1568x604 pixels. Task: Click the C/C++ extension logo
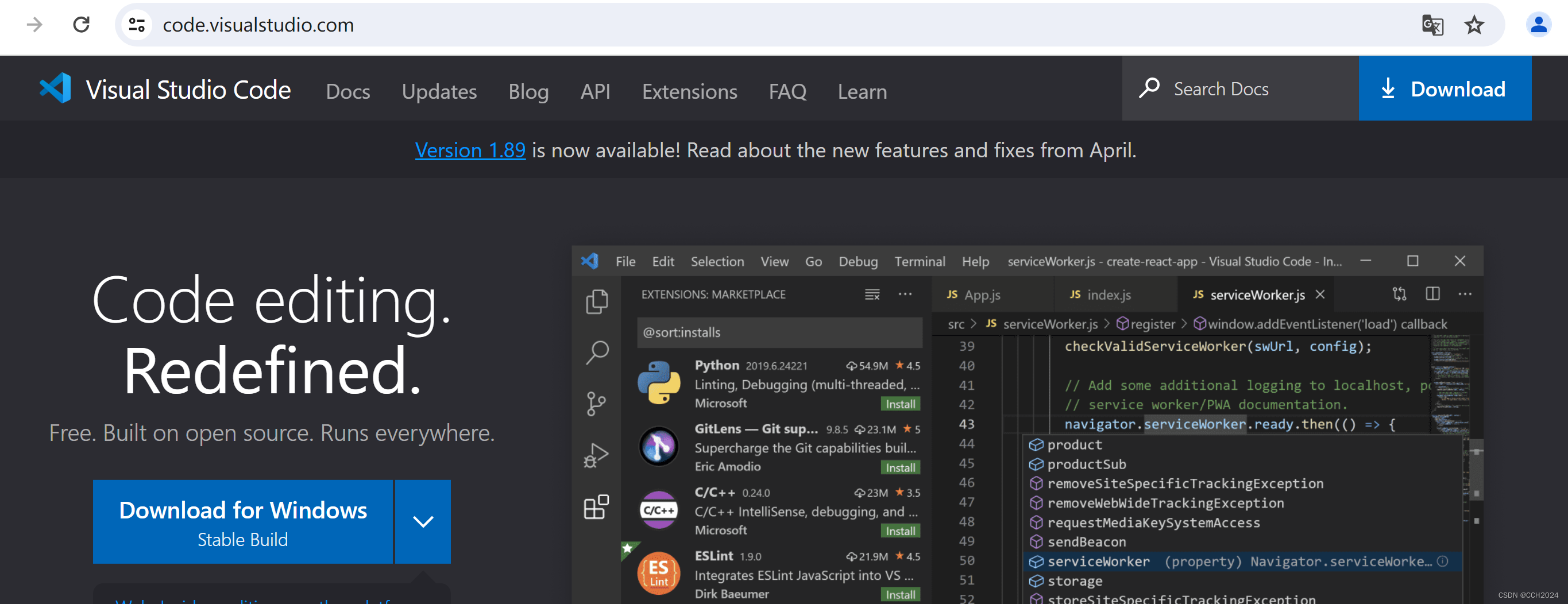pyautogui.click(x=659, y=510)
